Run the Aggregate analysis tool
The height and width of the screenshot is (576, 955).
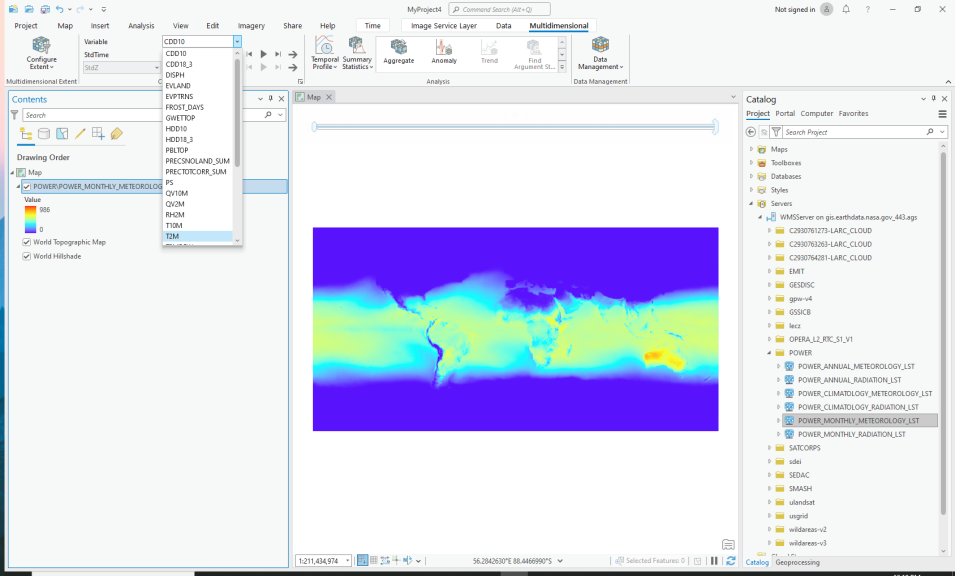pyautogui.click(x=399, y=52)
